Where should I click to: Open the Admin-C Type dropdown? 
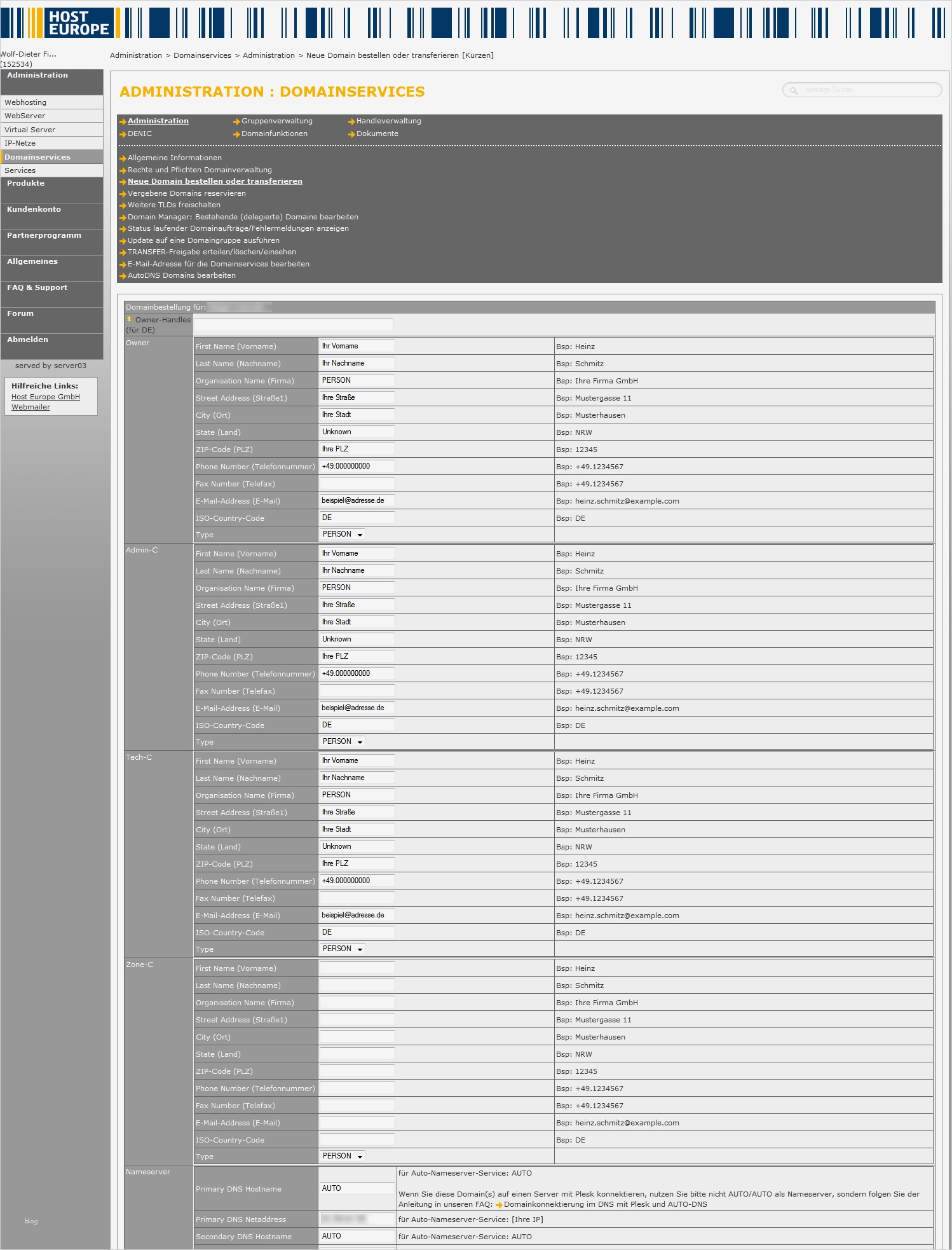[x=343, y=741]
